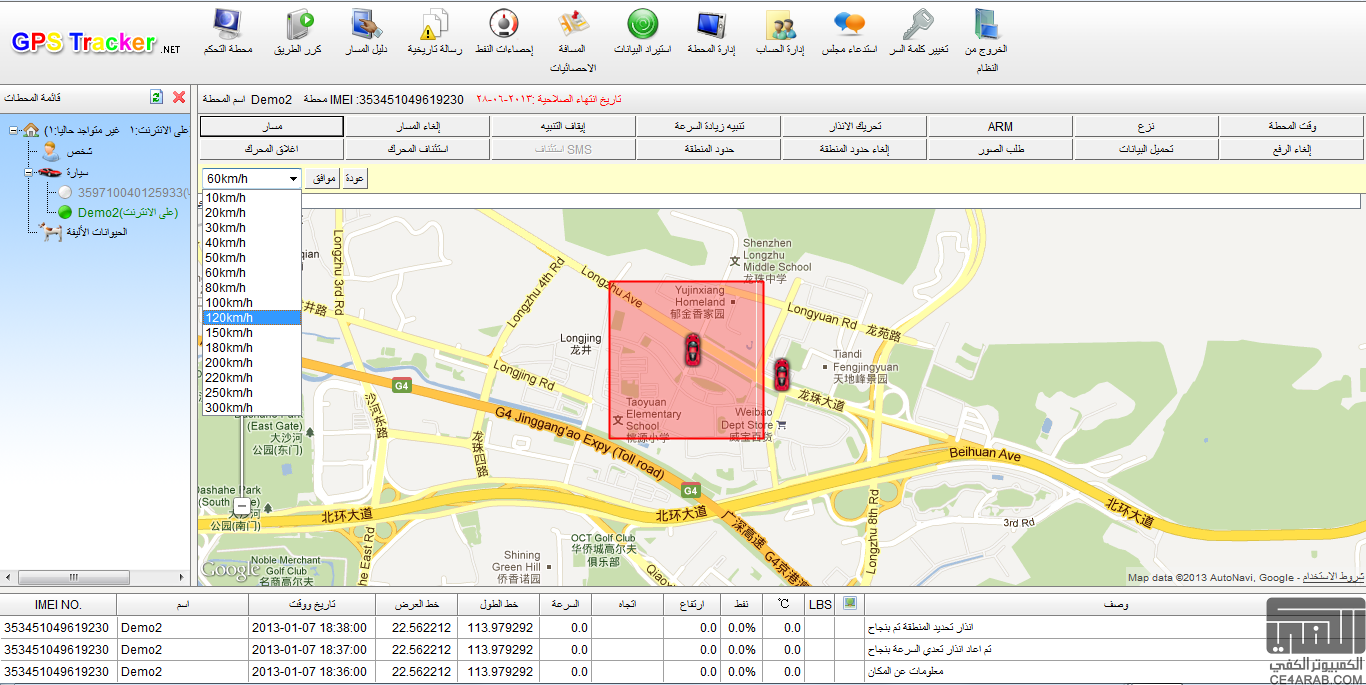Refresh the station list with green icon
The height and width of the screenshot is (685, 1366).
click(x=156, y=97)
